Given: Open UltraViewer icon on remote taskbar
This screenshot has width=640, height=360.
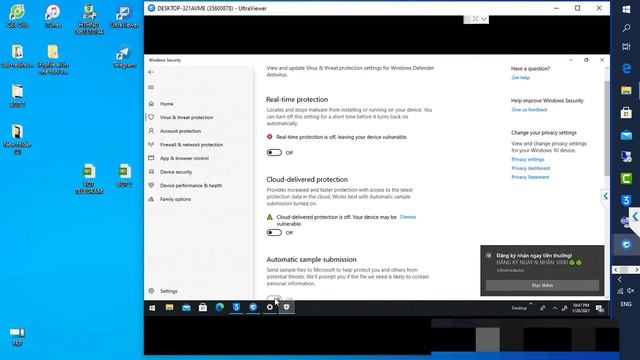Looking at the screenshot, I should (x=253, y=307).
